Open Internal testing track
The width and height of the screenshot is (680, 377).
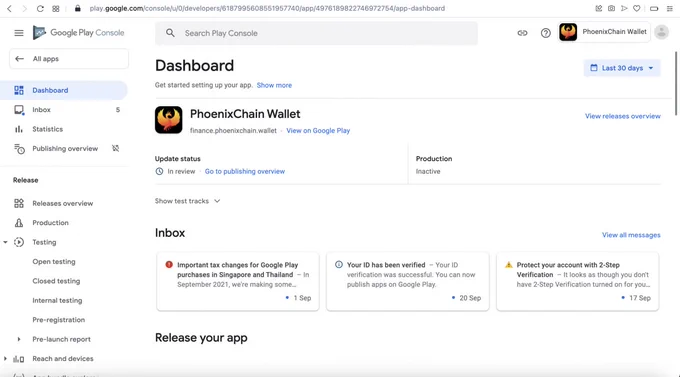pyautogui.click(x=57, y=300)
